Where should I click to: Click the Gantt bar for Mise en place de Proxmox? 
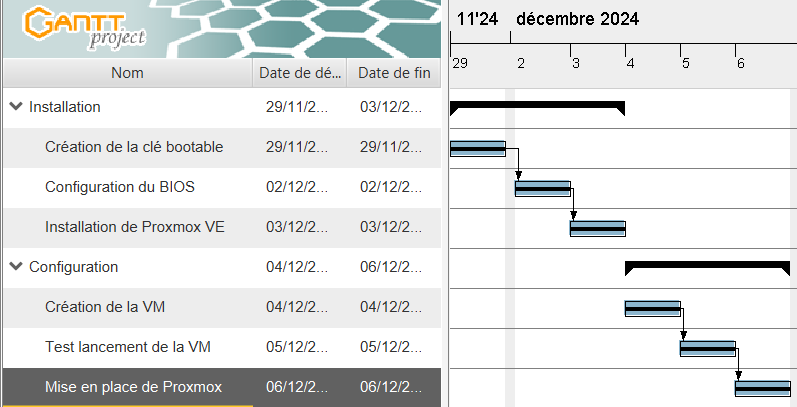point(762,388)
